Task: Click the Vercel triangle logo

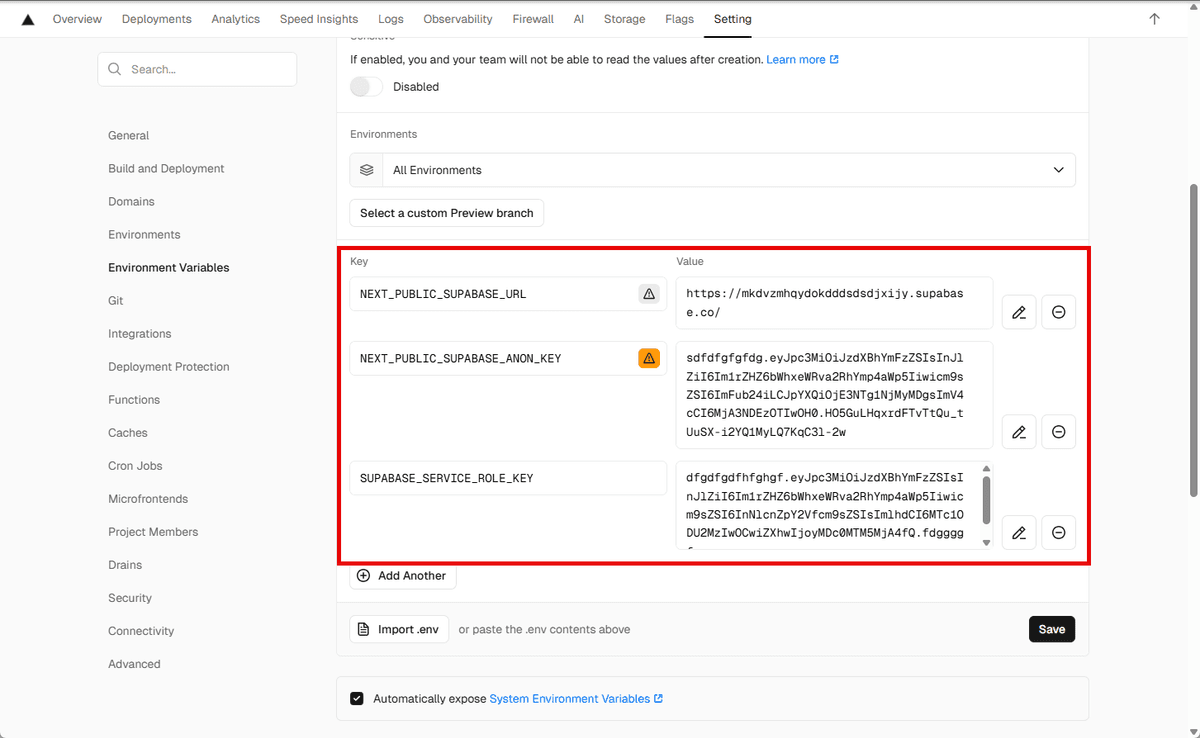Action: [27, 18]
